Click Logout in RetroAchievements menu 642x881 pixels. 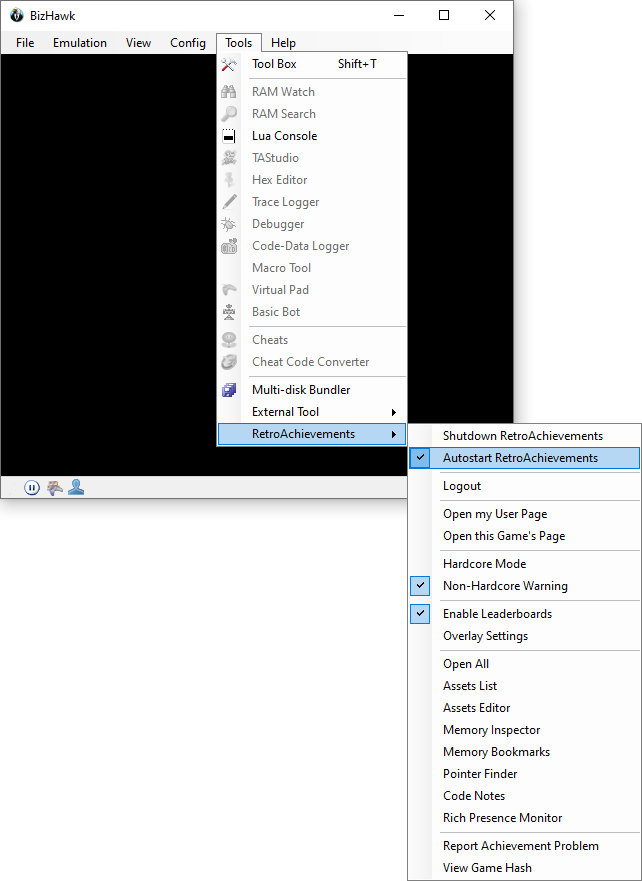(x=462, y=486)
